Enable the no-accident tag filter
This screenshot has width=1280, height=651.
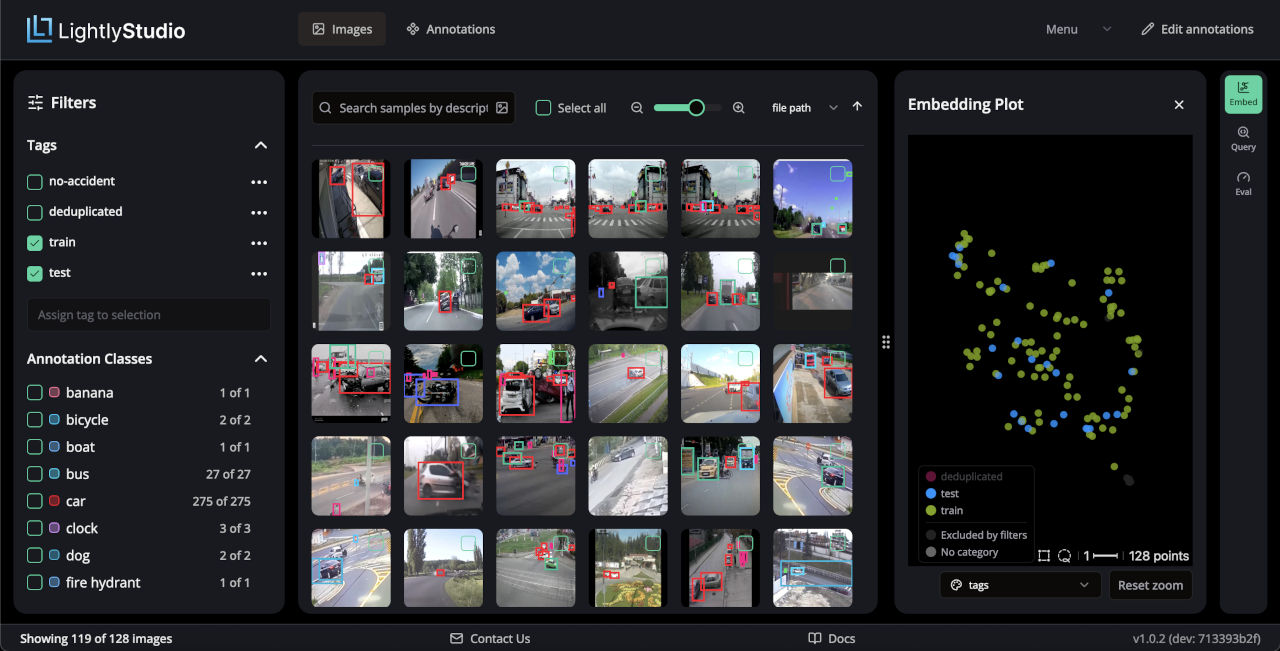35,182
